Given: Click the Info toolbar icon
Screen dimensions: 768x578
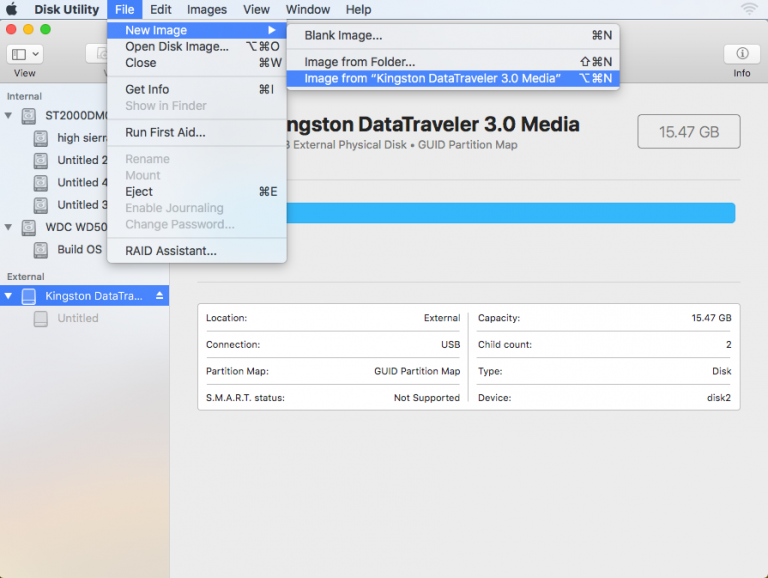Looking at the screenshot, I should point(742,53).
